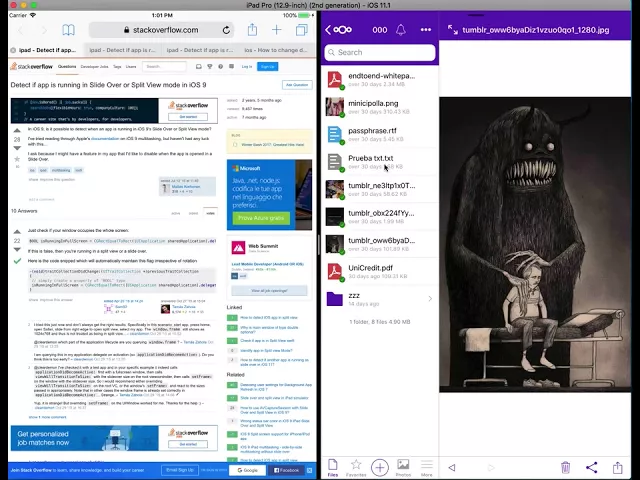This screenshot has width=640, height=480.
Task: Click 'show 1 more comment' link
Action: pyautogui.click(x=47, y=417)
